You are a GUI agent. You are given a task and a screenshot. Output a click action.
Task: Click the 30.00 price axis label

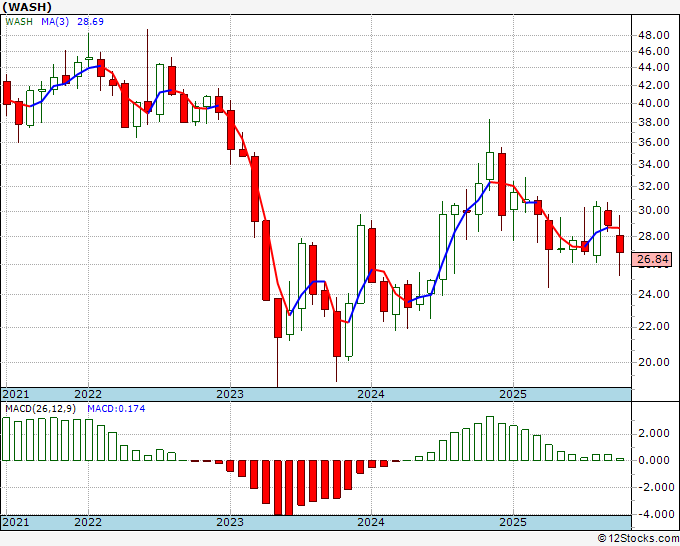[654, 211]
